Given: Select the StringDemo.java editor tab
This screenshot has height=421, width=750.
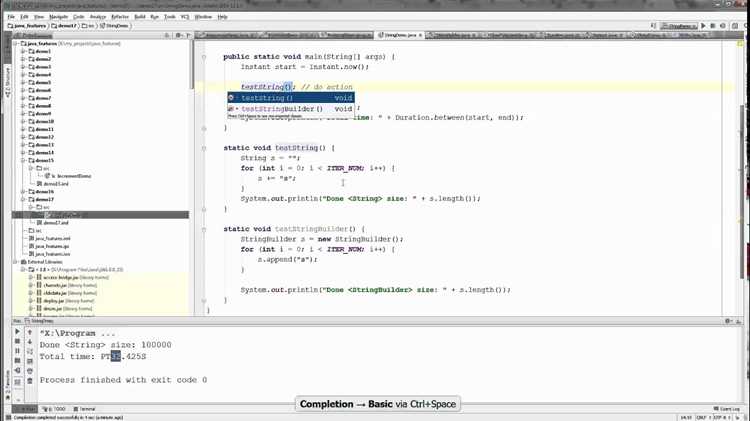Looking at the screenshot, I should click(x=400, y=35).
